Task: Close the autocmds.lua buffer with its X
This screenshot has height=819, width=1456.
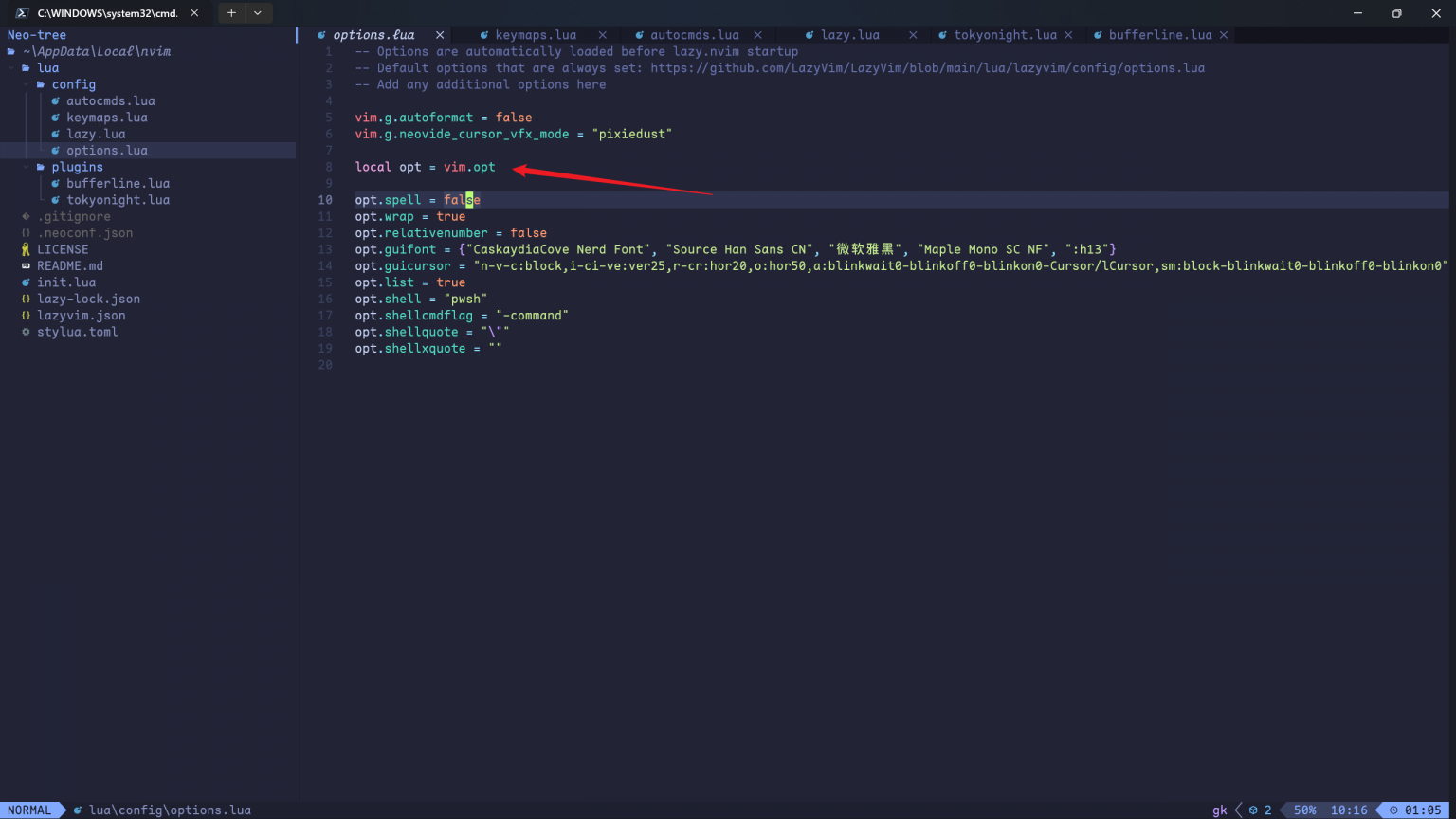Action: [x=757, y=34]
